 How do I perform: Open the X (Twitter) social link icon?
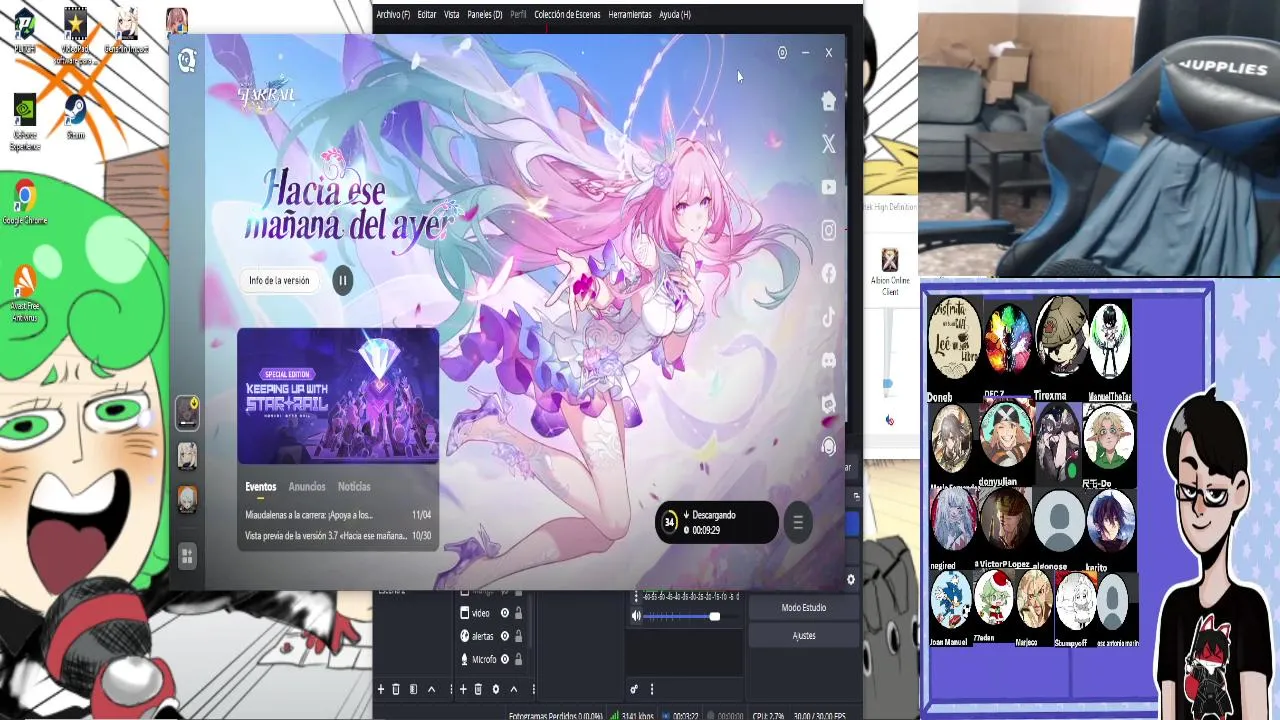(x=828, y=144)
